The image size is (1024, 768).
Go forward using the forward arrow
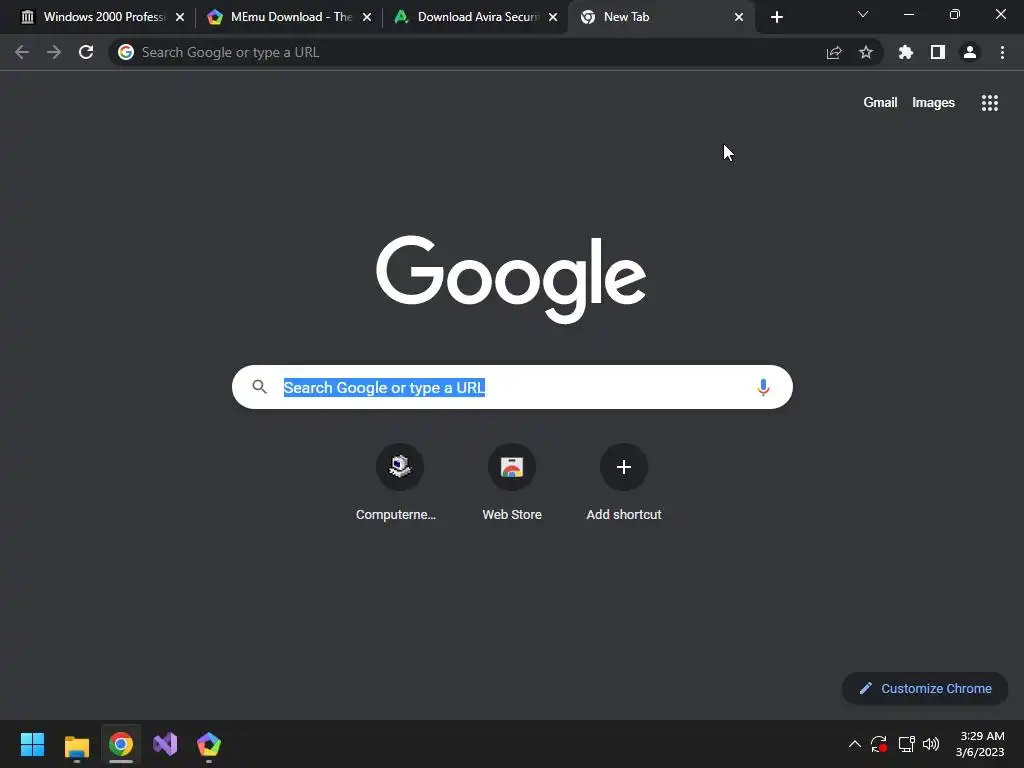pyautogui.click(x=54, y=52)
